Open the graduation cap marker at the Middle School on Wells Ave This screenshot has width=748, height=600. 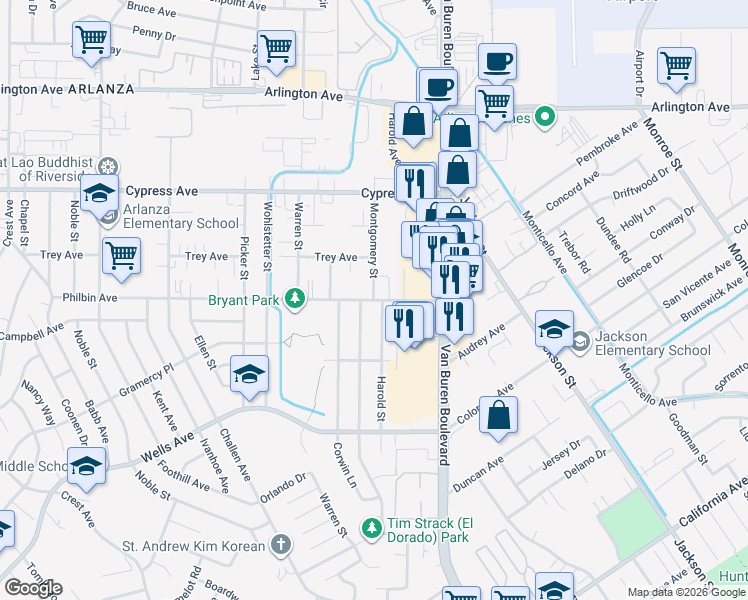point(86,467)
